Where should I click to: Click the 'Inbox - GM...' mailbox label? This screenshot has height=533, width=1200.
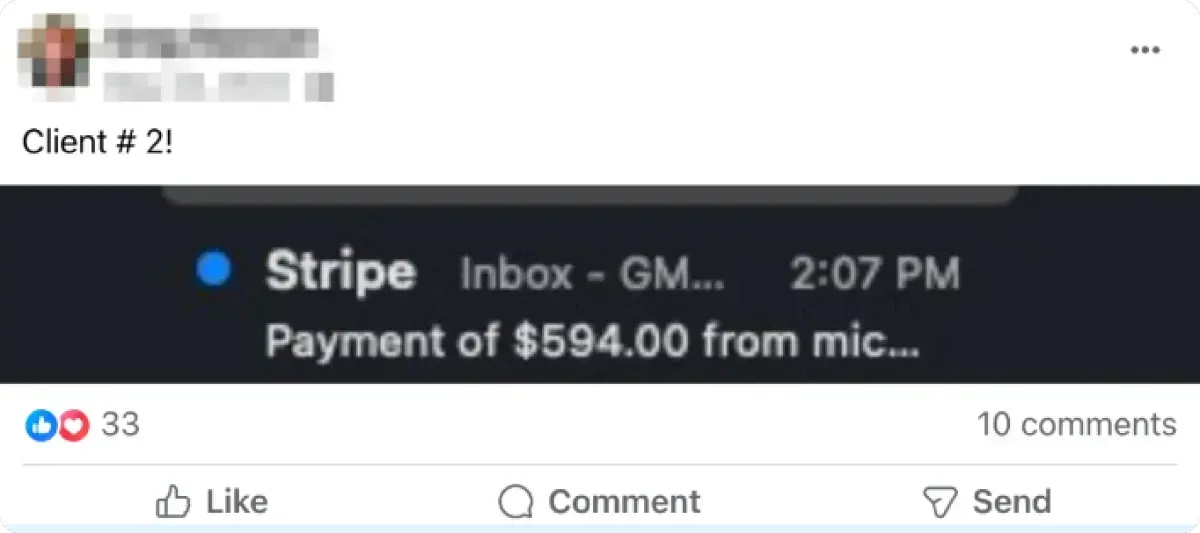click(x=593, y=274)
